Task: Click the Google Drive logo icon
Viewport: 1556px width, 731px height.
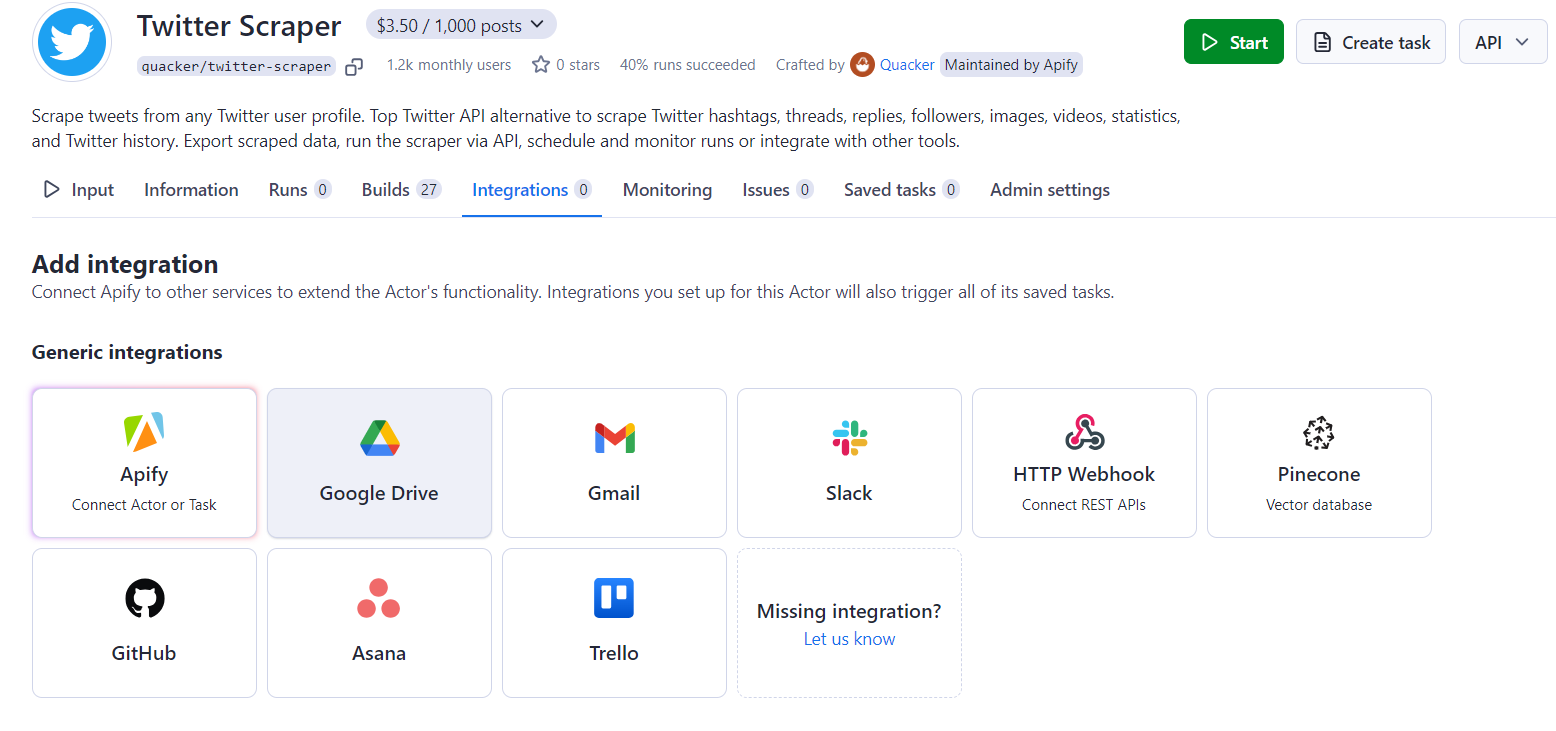Action: [379, 438]
